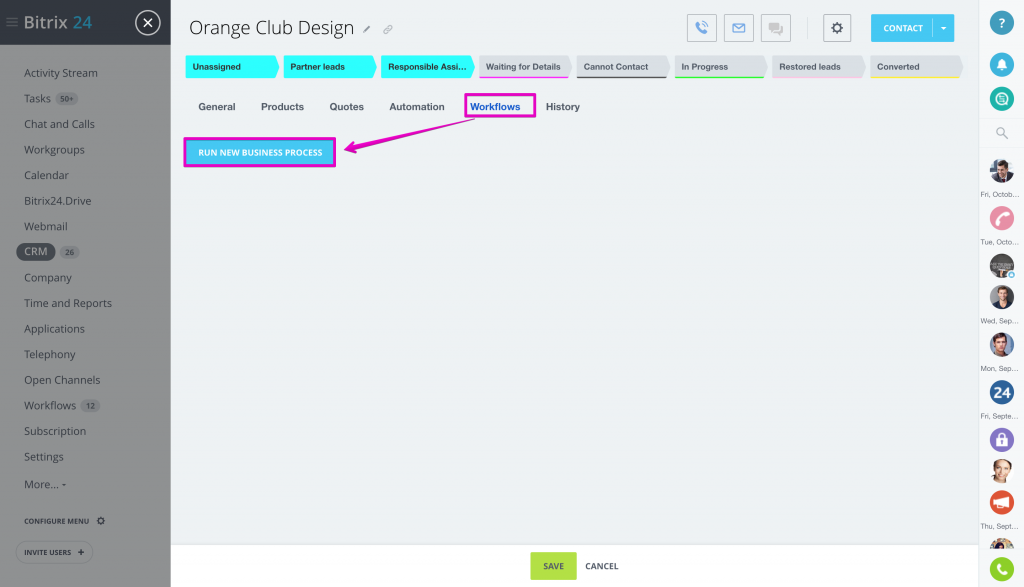Go to Subscription
1024x587 pixels.
[55, 431]
